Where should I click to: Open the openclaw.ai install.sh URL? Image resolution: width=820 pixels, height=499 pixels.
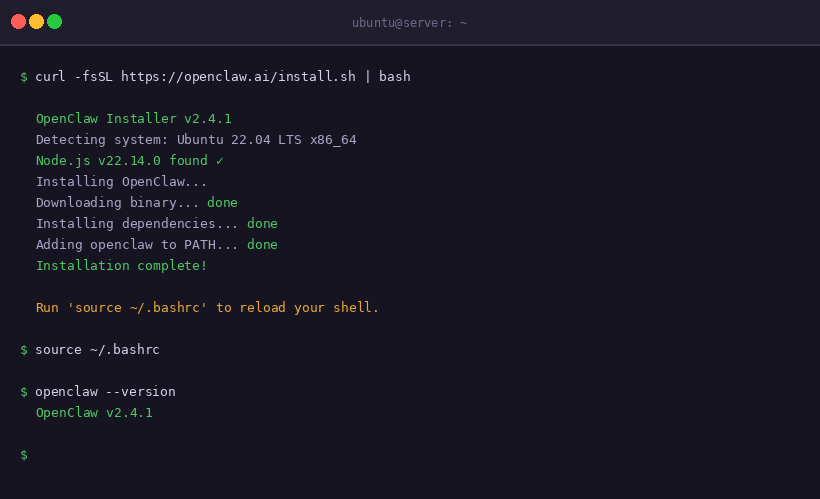click(x=246, y=77)
